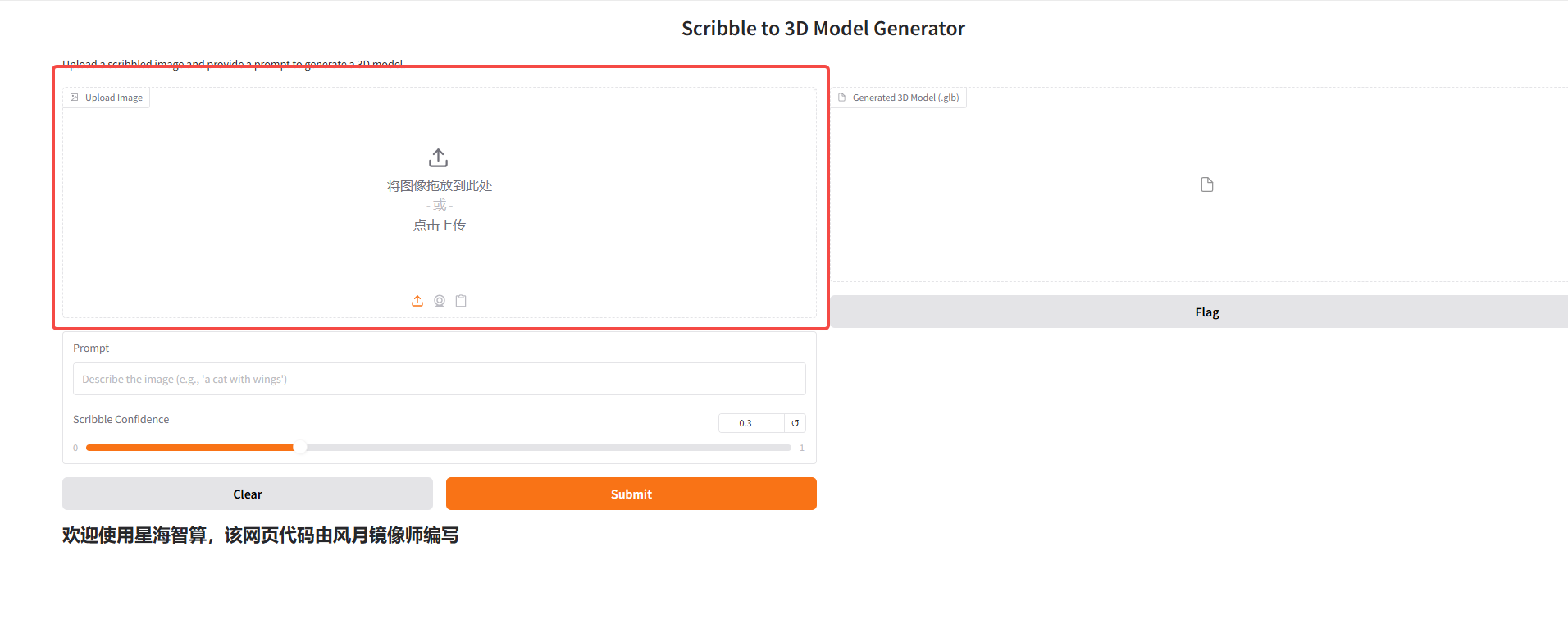Click the Generated 3D Model (.glb) label

905,98
